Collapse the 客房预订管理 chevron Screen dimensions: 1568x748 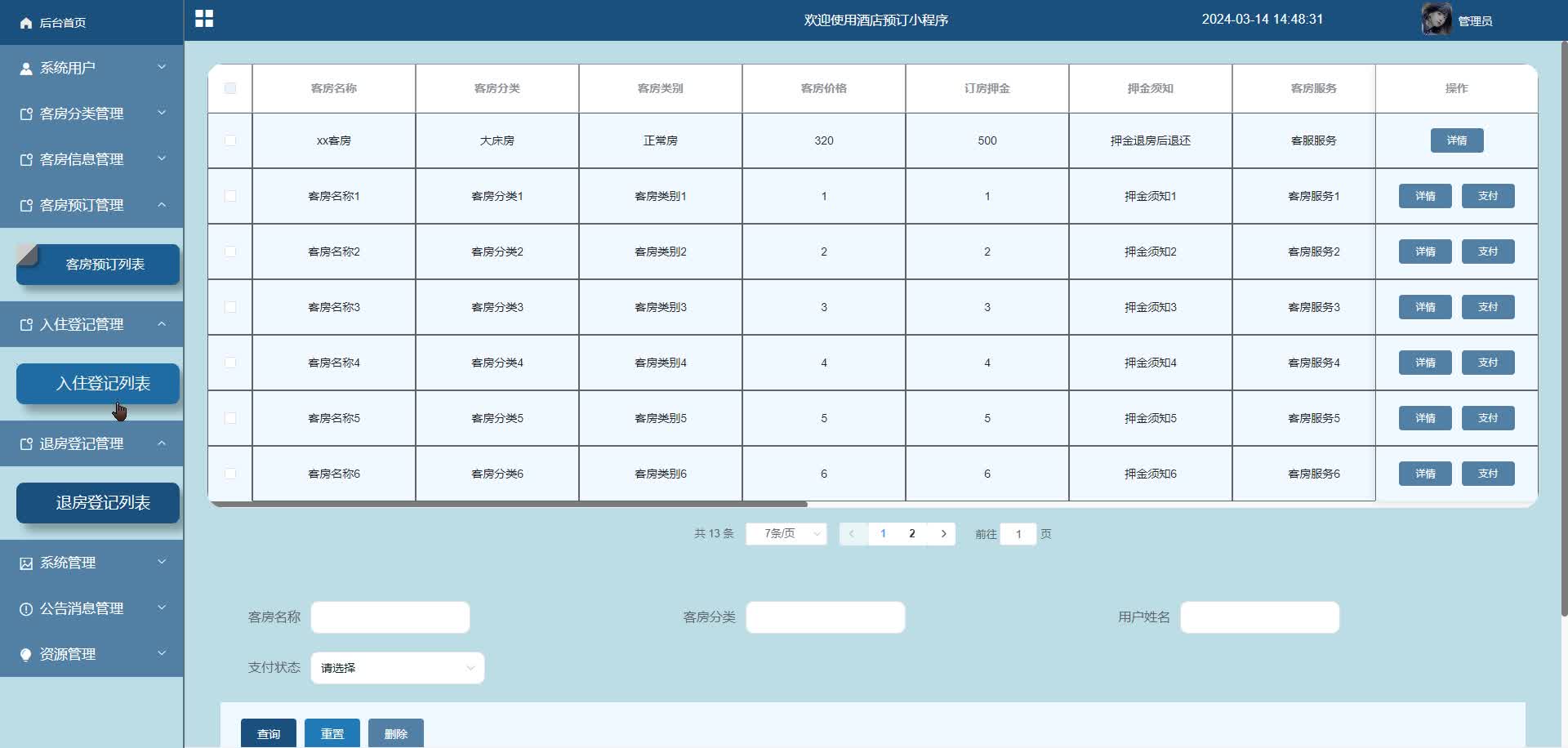pyautogui.click(x=162, y=204)
